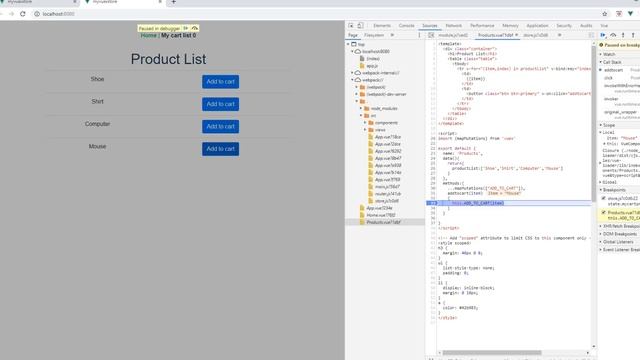Activate the inspect element picker
The height and width of the screenshot is (360, 640).
click(x=351, y=25)
